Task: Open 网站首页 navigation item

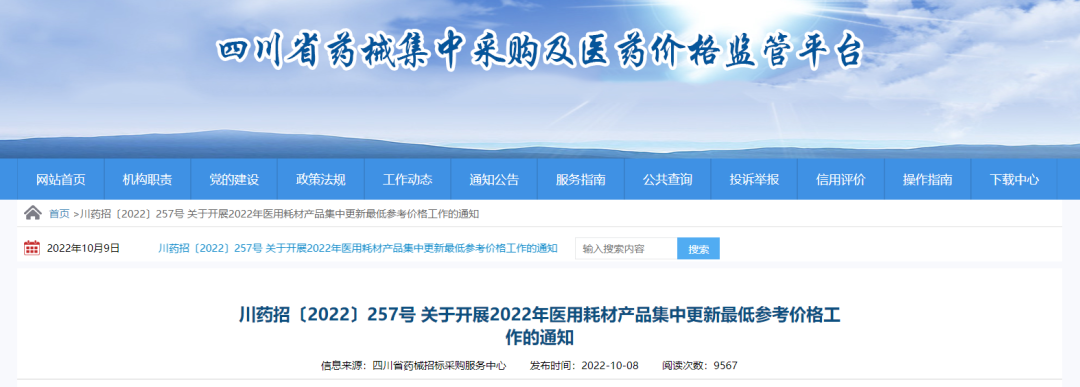Action: tap(61, 180)
